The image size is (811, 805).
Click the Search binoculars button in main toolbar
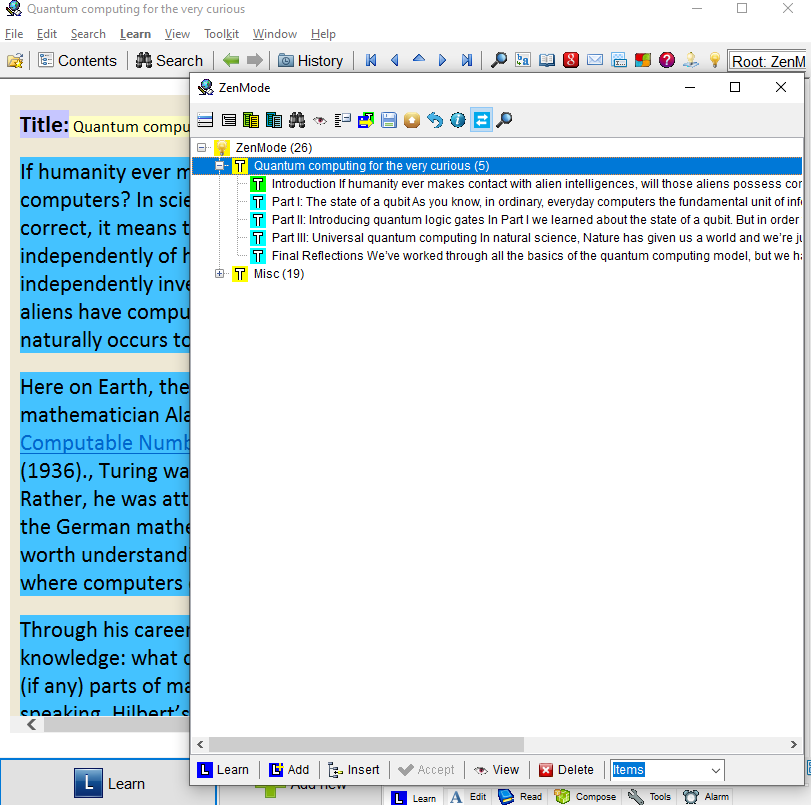click(x=169, y=61)
